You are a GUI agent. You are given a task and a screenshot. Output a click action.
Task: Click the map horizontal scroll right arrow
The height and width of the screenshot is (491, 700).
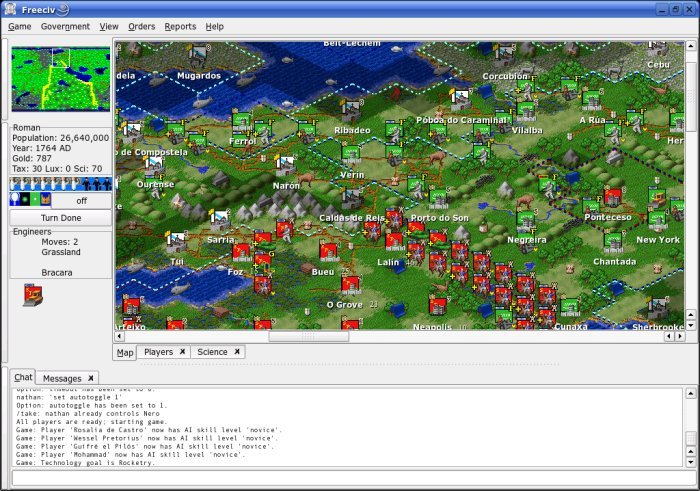click(x=680, y=336)
